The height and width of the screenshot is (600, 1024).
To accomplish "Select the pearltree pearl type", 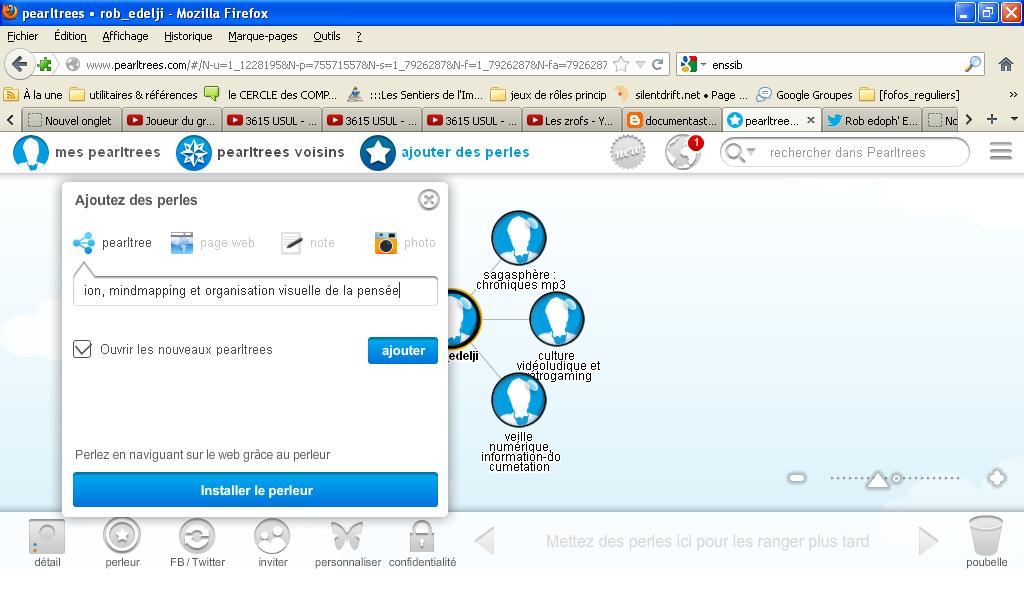I will coord(112,243).
